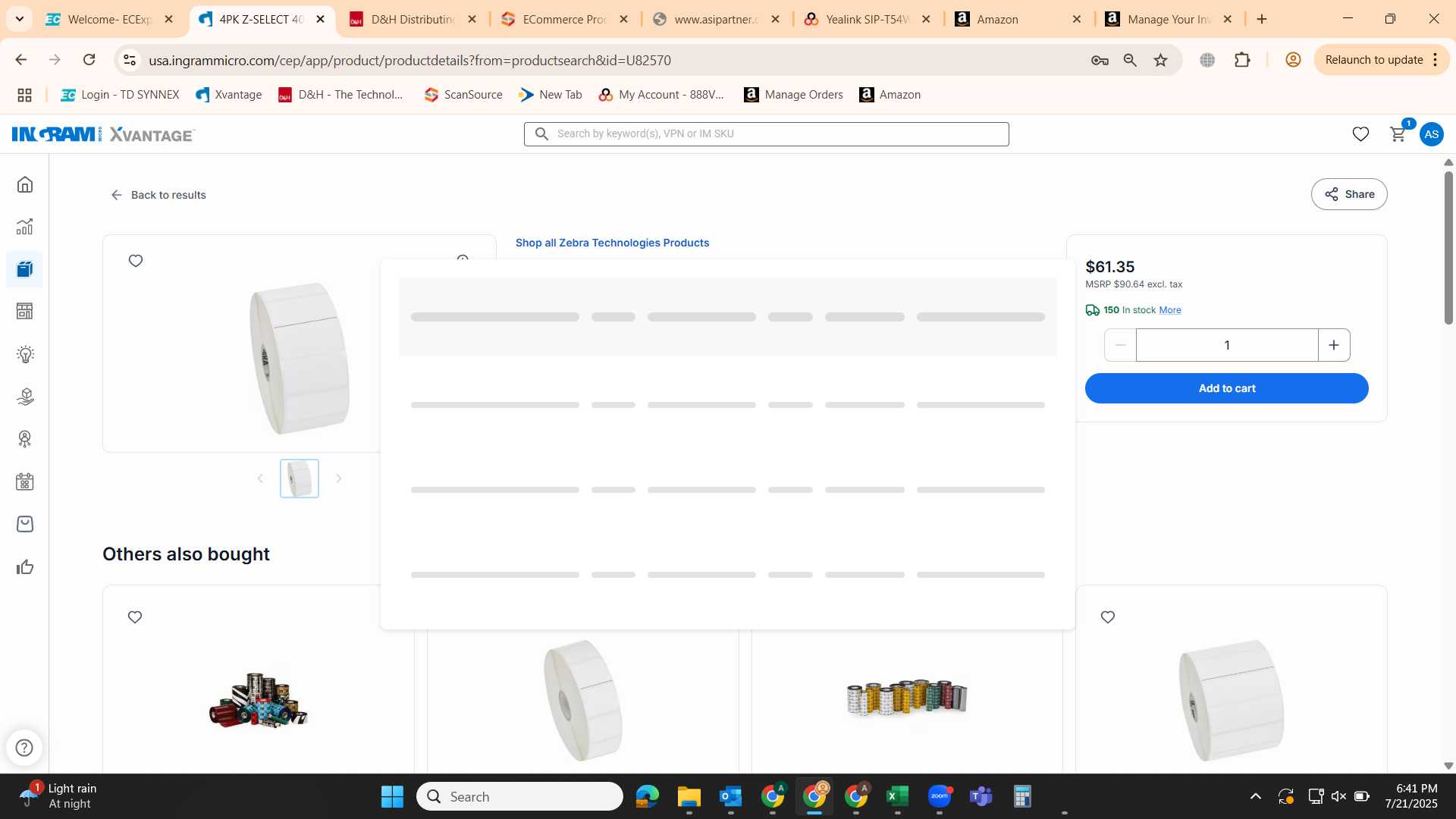This screenshot has height=819, width=1456.
Task: Open the lightbulb insights icon in sidebar
Action: 25,354
